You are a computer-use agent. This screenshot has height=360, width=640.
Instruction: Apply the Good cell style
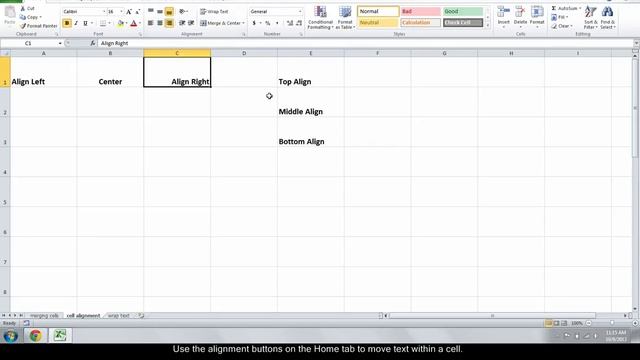(463, 11)
